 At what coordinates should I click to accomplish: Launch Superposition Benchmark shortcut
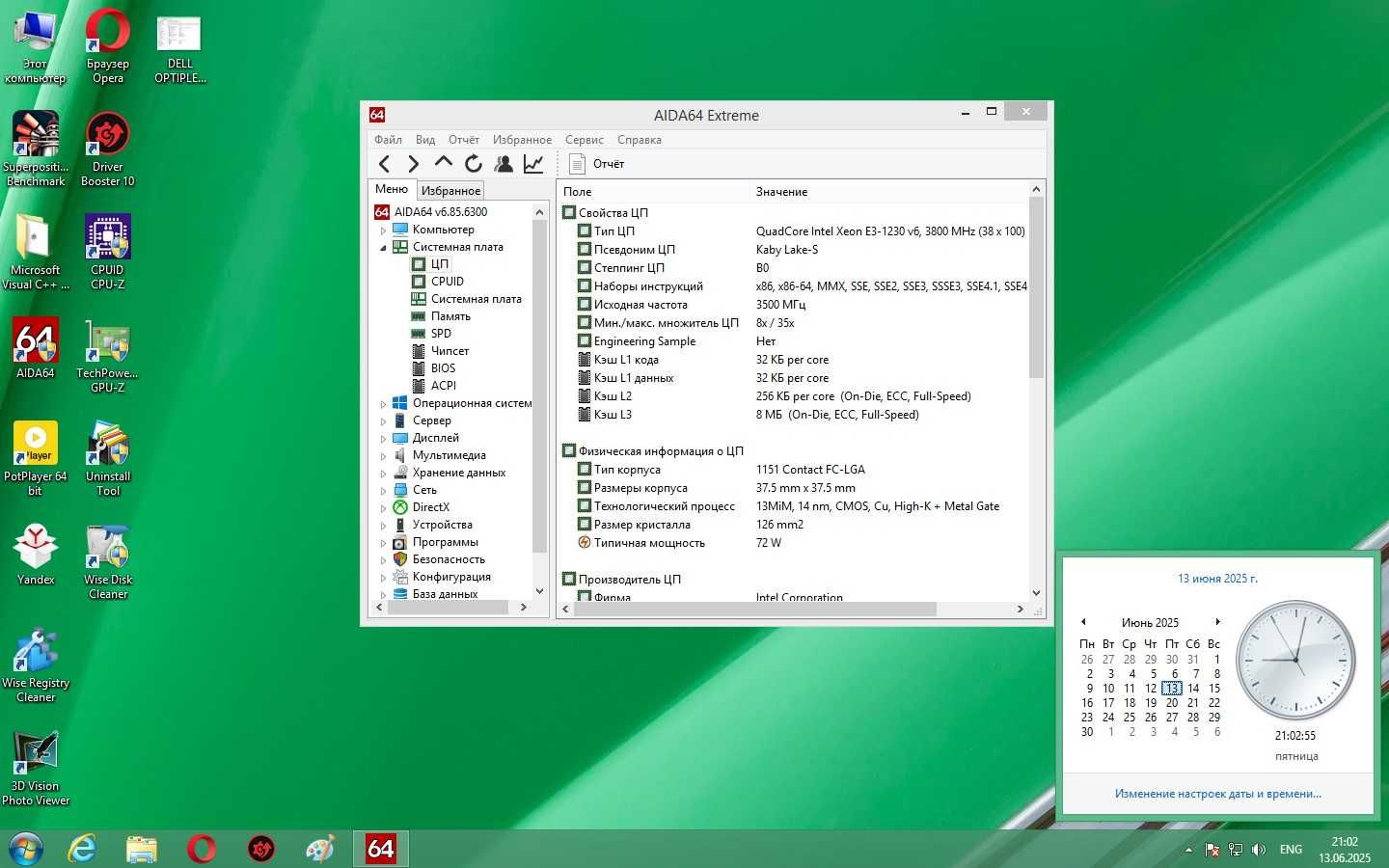click(36, 149)
